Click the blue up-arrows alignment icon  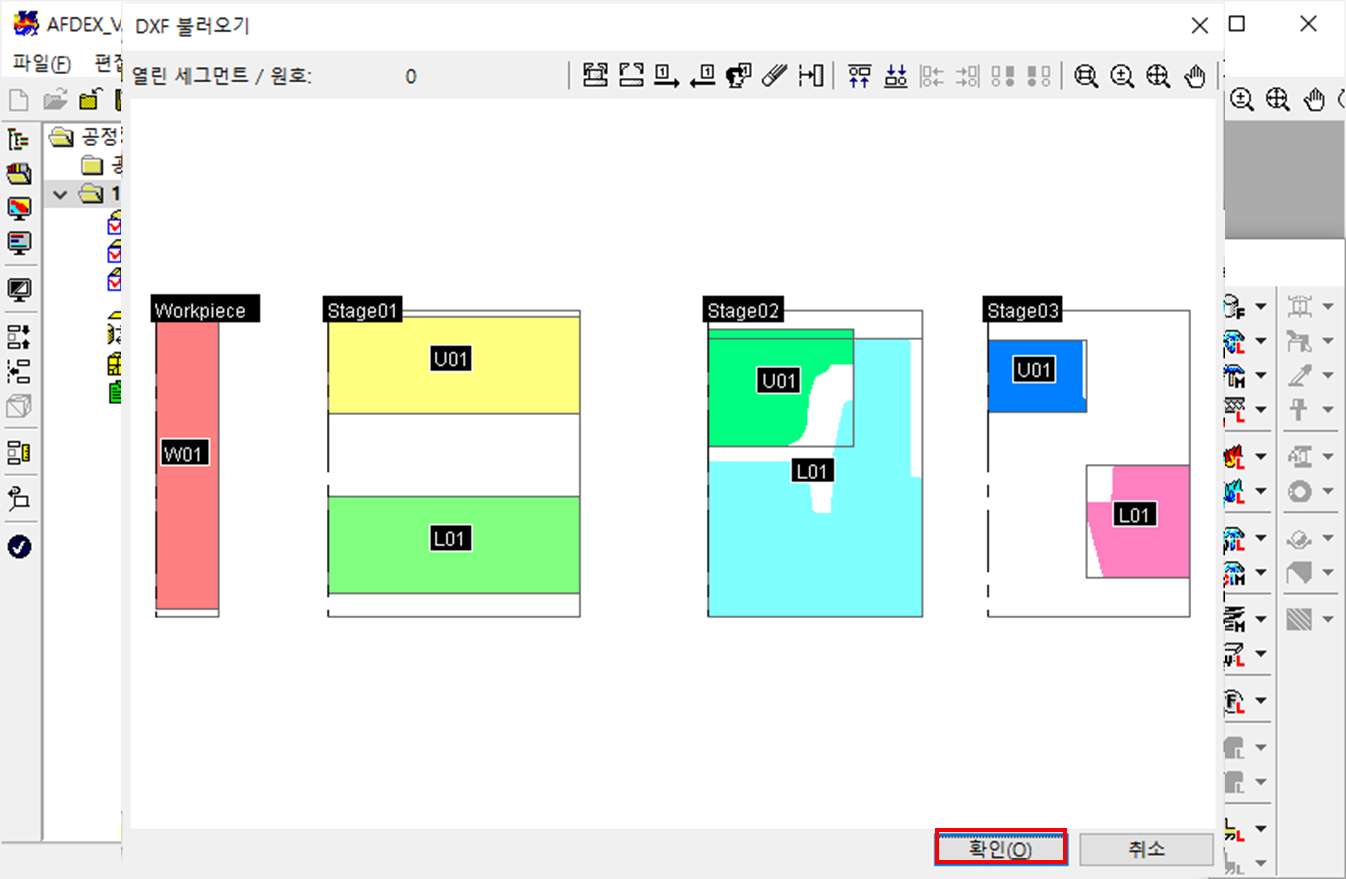859,76
